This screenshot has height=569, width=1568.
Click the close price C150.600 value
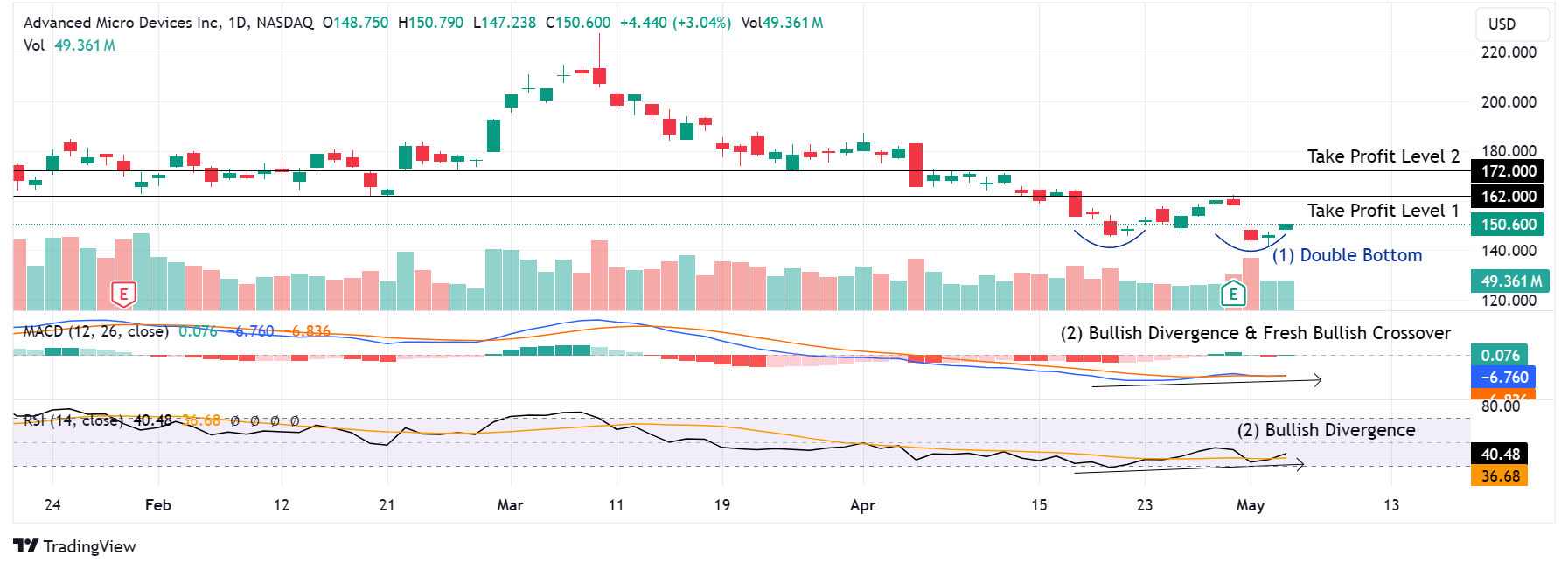[x=578, y=23]
